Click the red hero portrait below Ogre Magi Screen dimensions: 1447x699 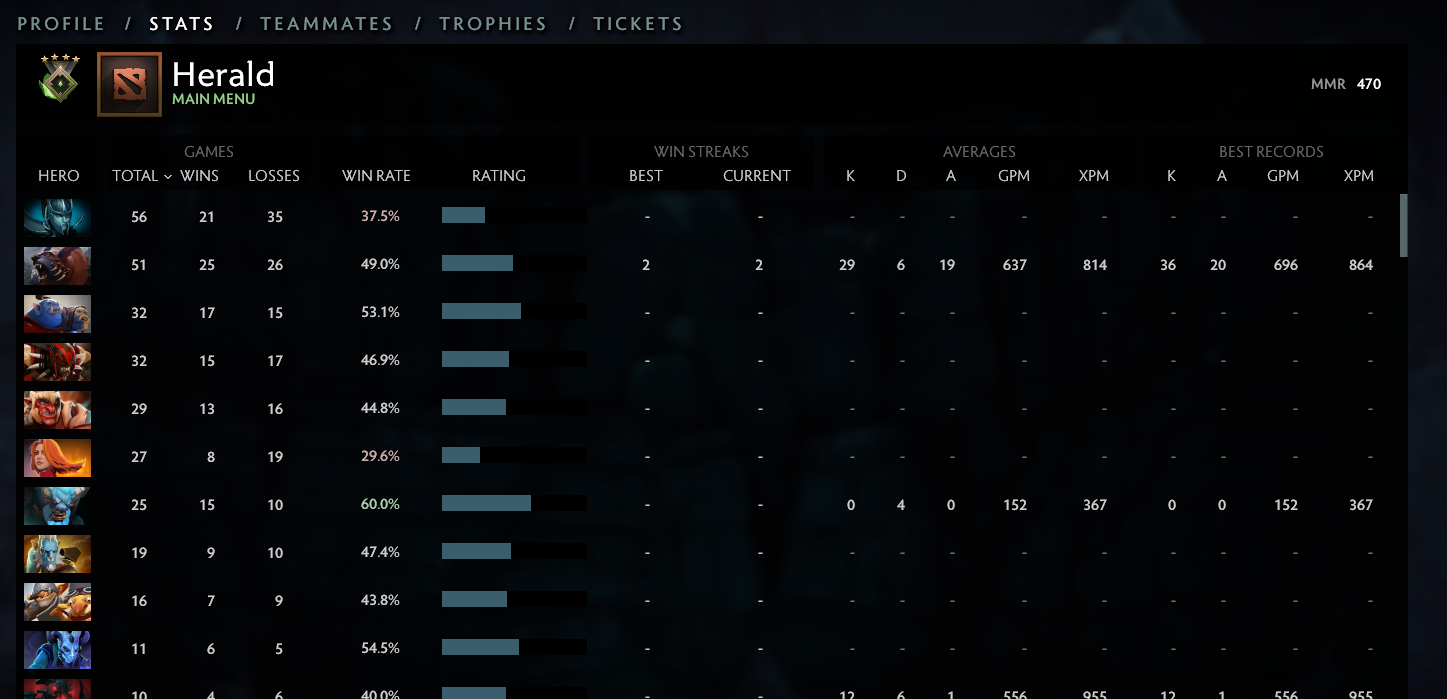[57, 361]
